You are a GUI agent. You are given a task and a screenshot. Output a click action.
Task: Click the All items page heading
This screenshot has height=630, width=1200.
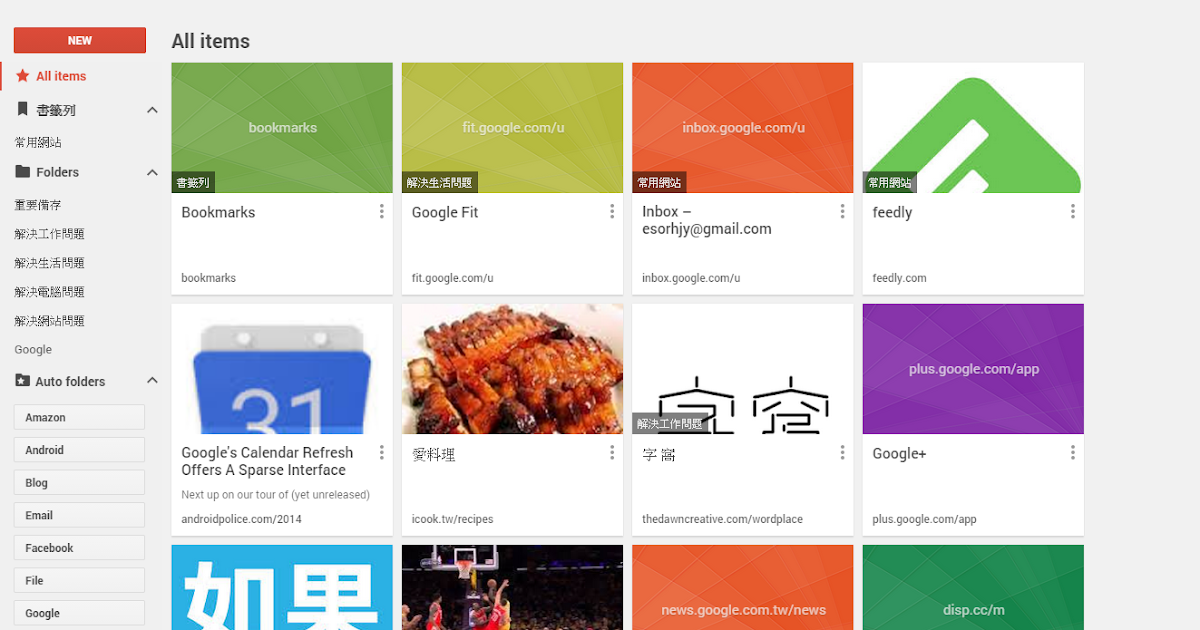coord(211,41)
